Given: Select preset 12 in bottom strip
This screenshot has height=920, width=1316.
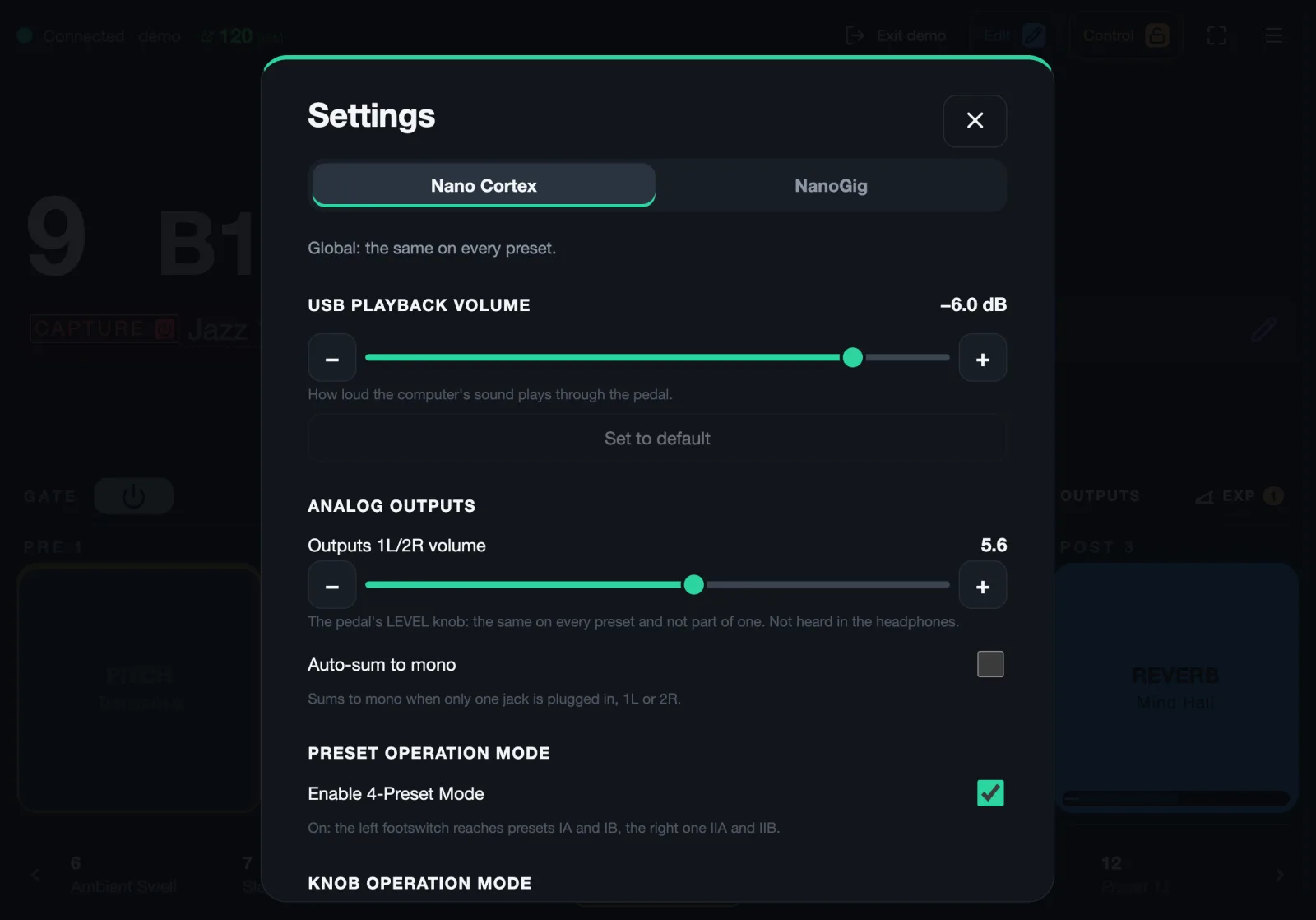Looking at the screenshot, I should click(x=1135, y=875).
